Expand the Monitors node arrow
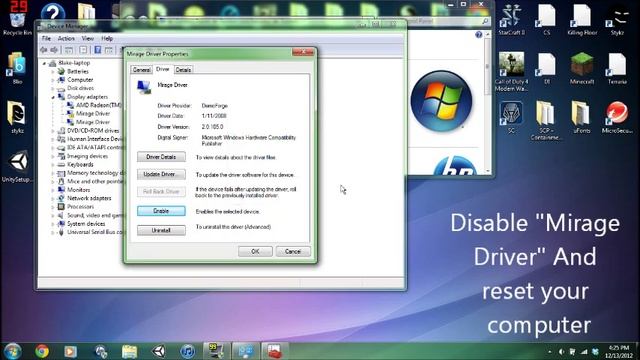 point(53,190)
